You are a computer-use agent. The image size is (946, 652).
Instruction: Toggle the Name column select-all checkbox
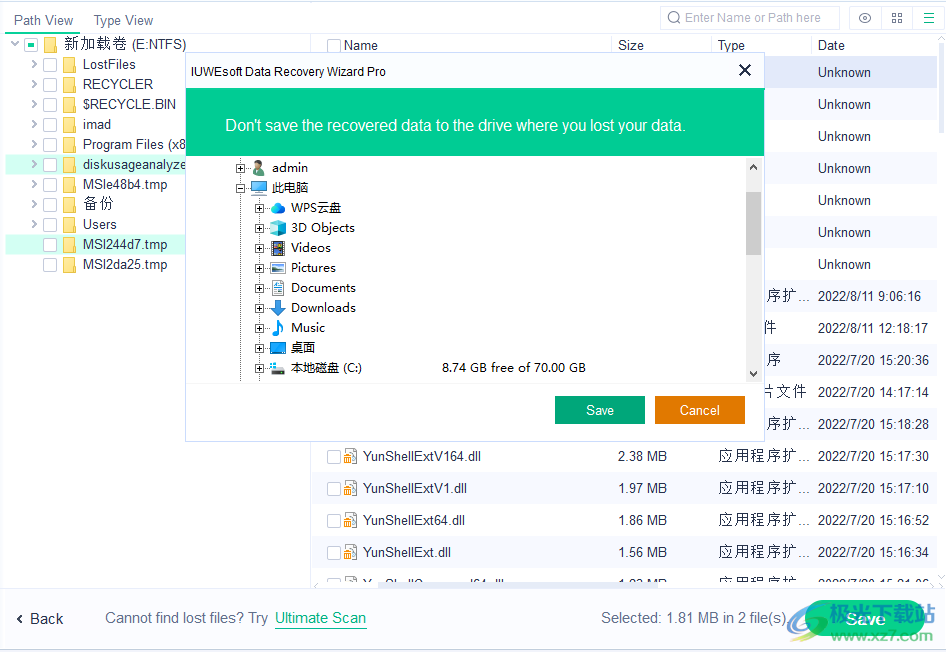point(334,45)
